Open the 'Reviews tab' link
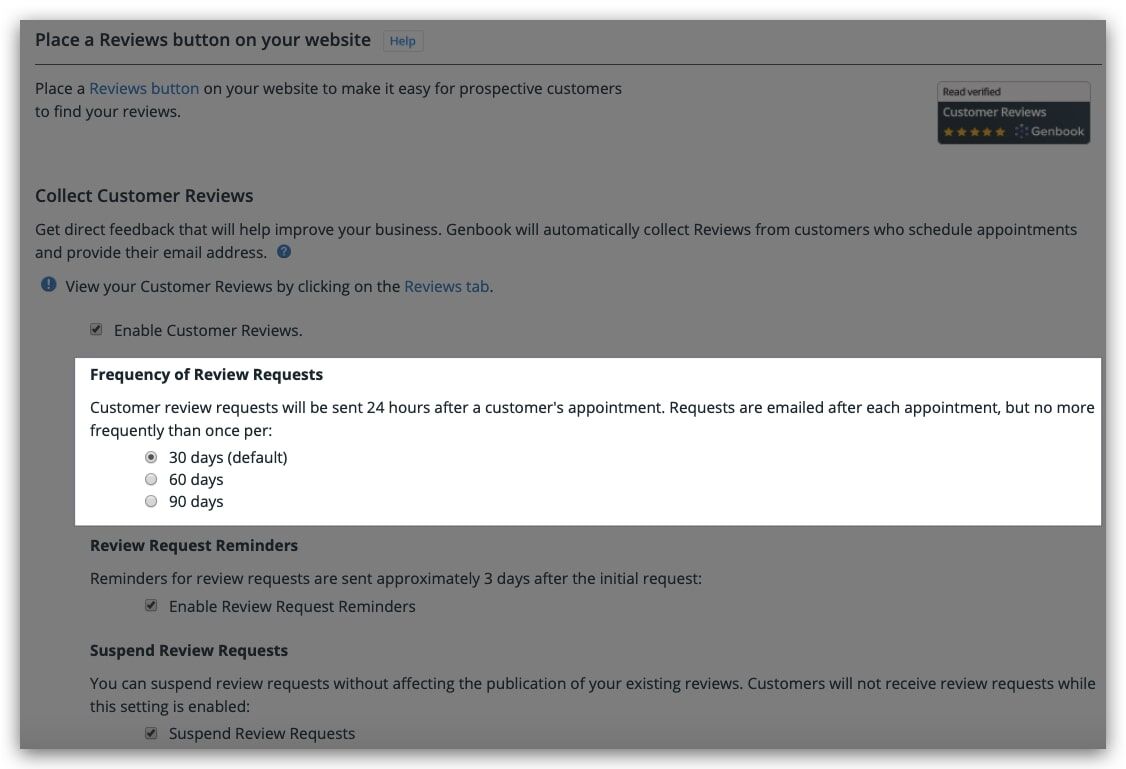The image size is (1126, 769). [x=447, y=286]
